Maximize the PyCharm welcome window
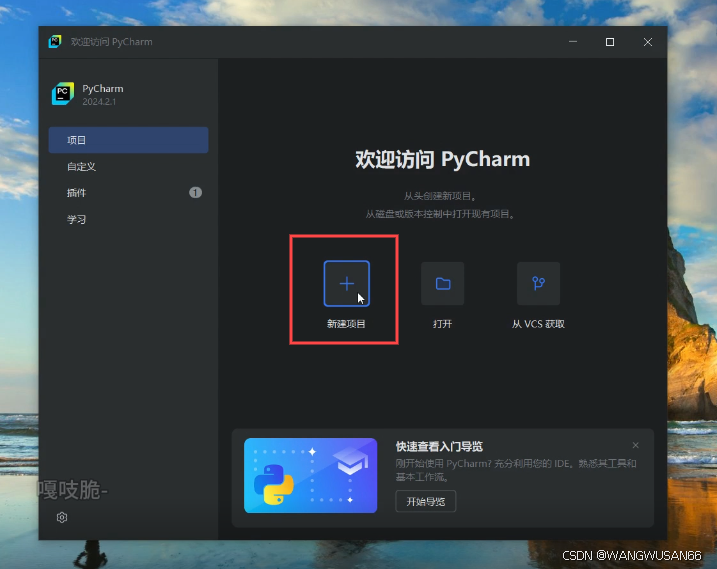 coord(610,42)
